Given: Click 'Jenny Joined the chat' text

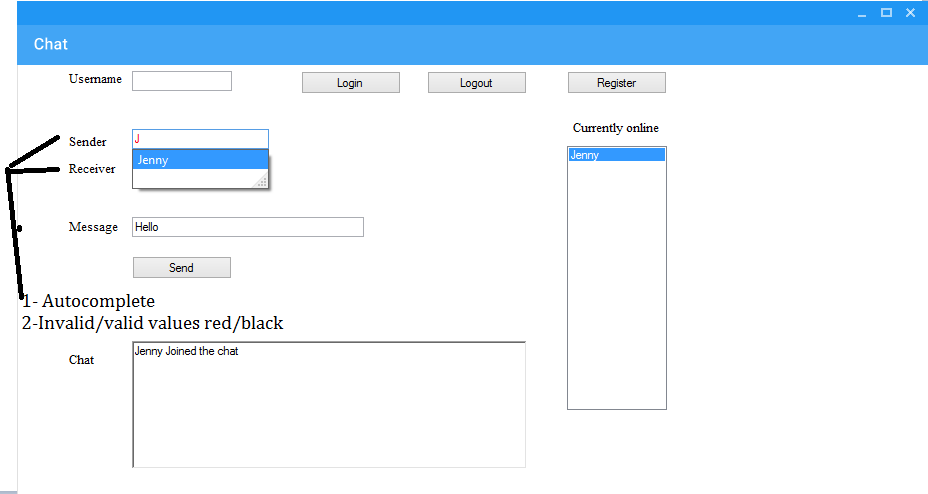Looking at the screenshot, I should [x=186, y=351].
